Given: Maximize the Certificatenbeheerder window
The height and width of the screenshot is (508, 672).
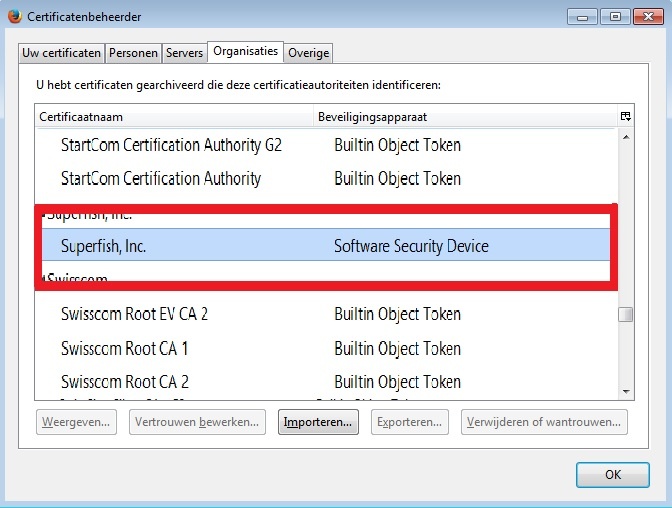Looking at the screenshot, I should [x=615, y=17].
